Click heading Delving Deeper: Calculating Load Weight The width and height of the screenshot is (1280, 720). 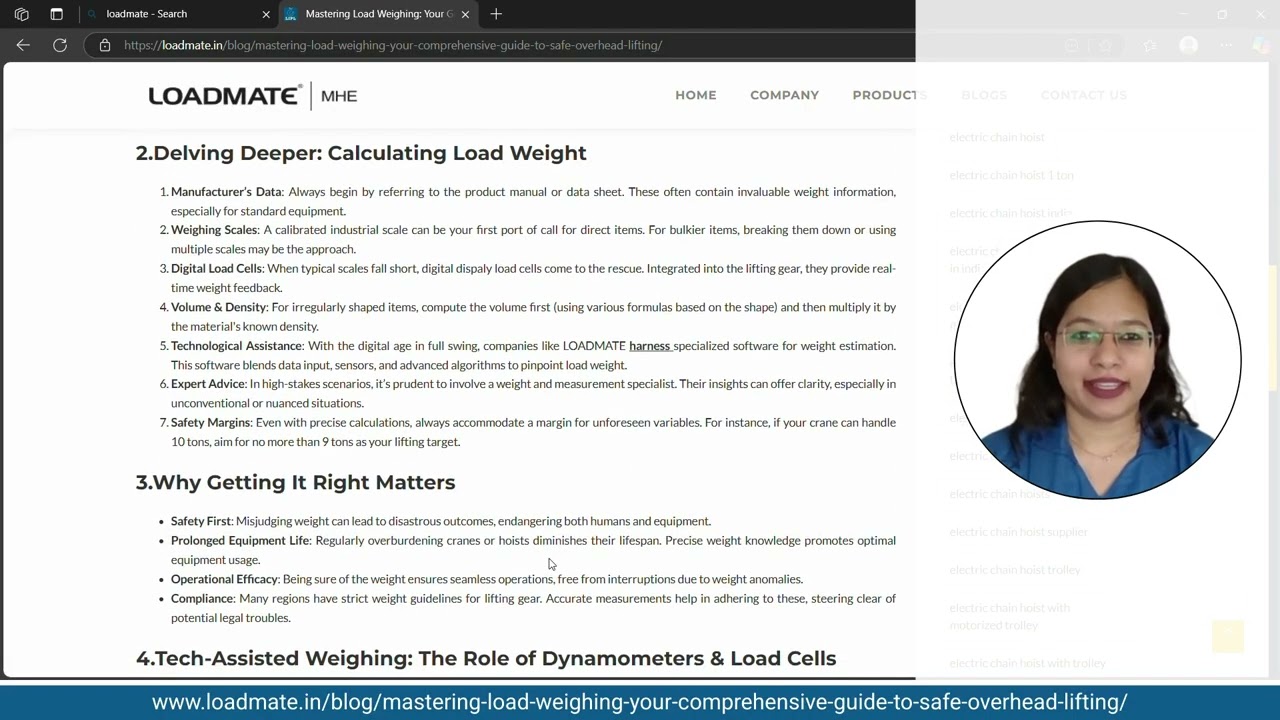[x=361, y=153]
